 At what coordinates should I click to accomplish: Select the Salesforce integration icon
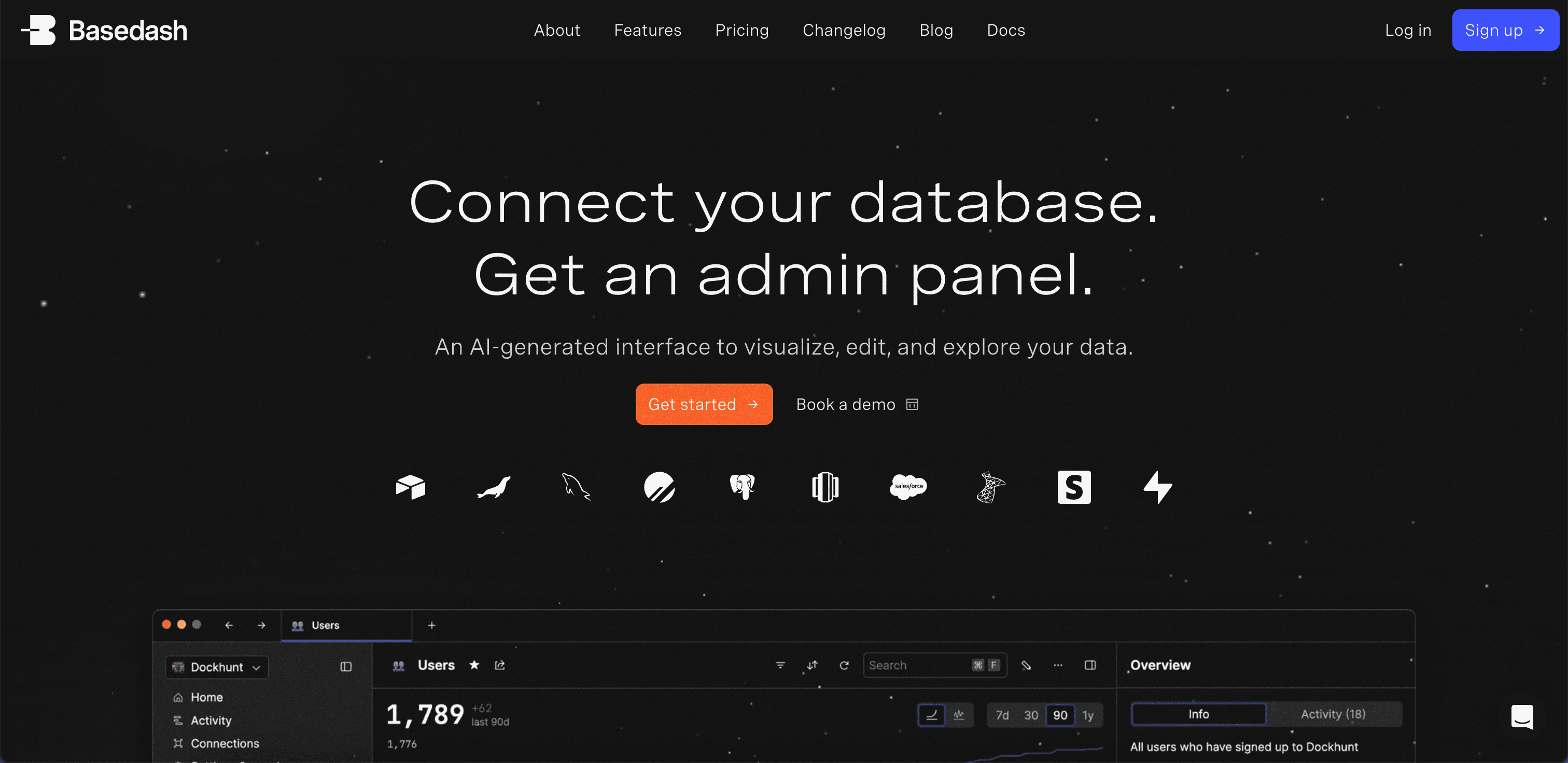(x=908, y=487)
